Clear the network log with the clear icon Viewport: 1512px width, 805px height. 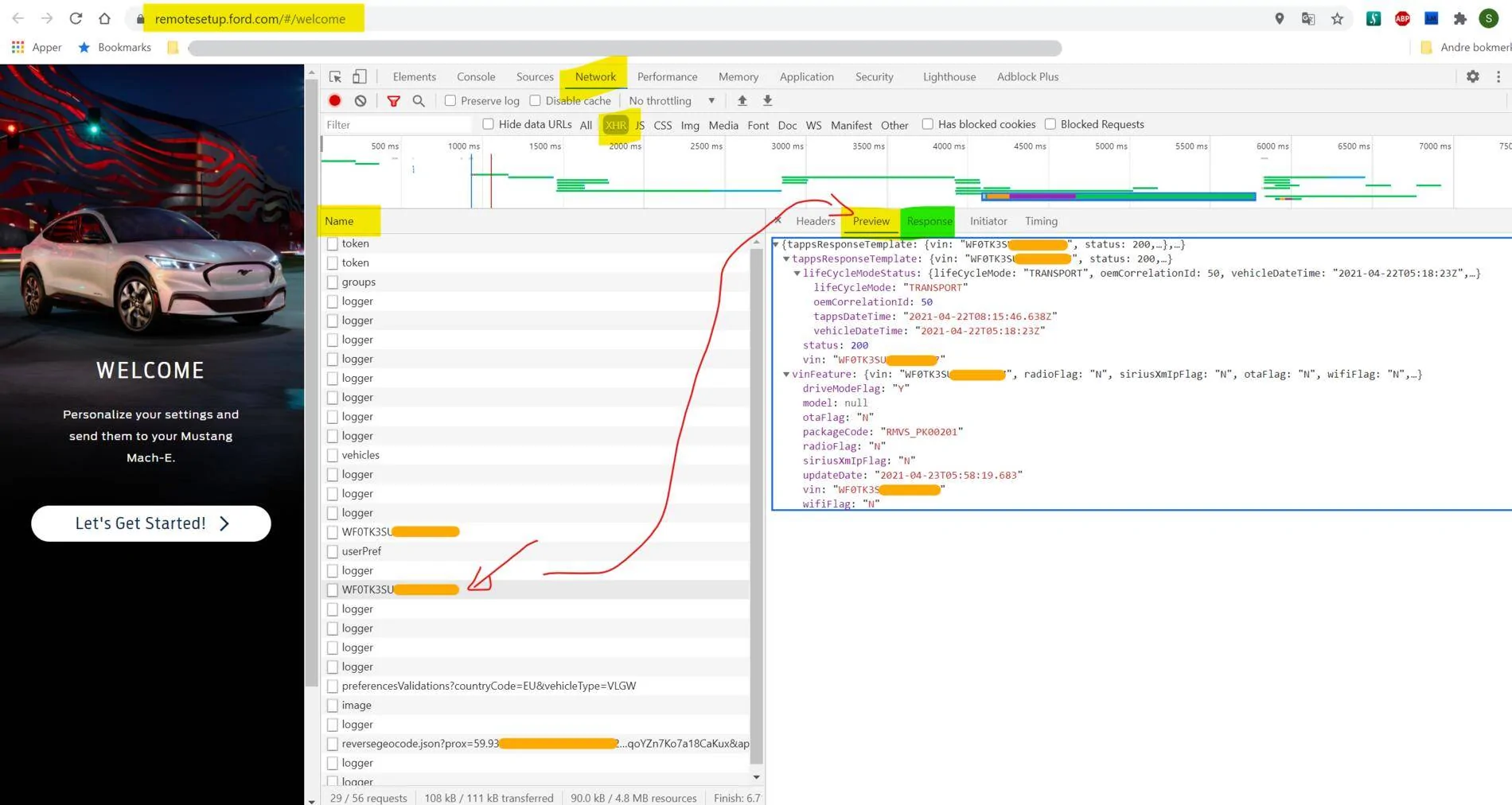360,100
